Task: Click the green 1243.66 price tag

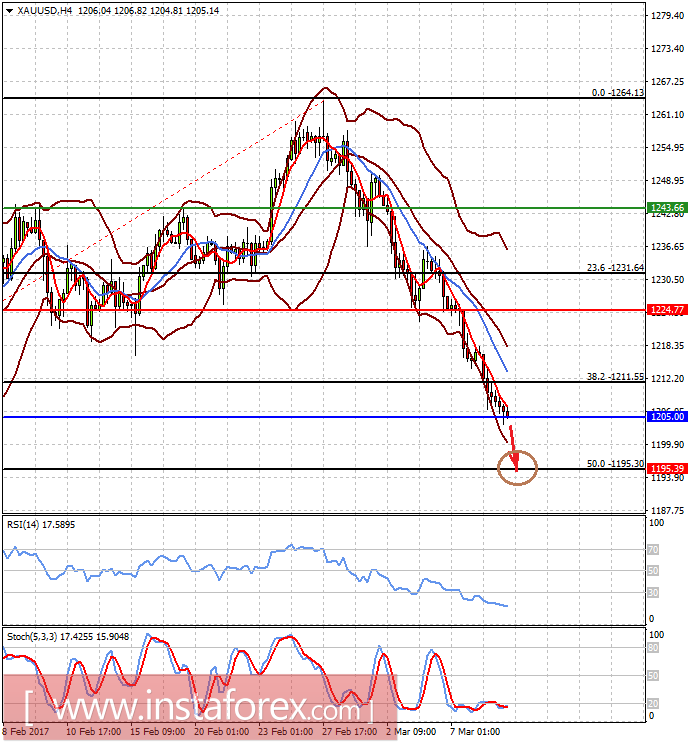Action: click(663, 208)
